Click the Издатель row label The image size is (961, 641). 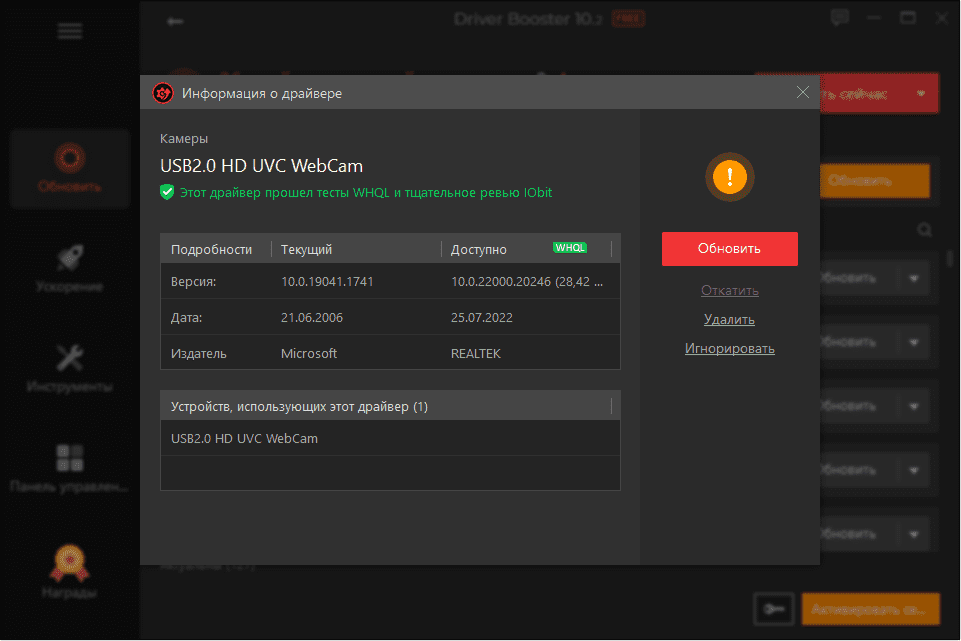(x=199, y=354)
